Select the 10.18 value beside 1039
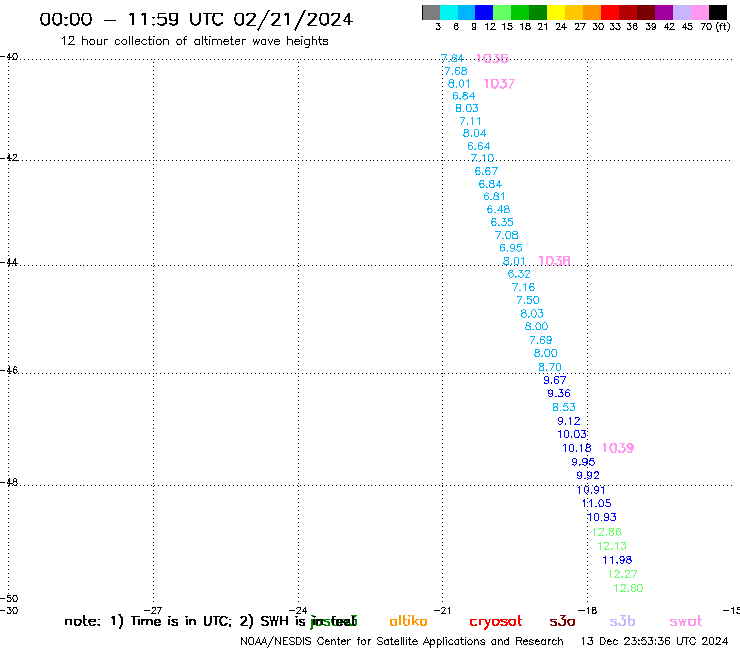This screenshot has width=740, height=650. (577, 448)
